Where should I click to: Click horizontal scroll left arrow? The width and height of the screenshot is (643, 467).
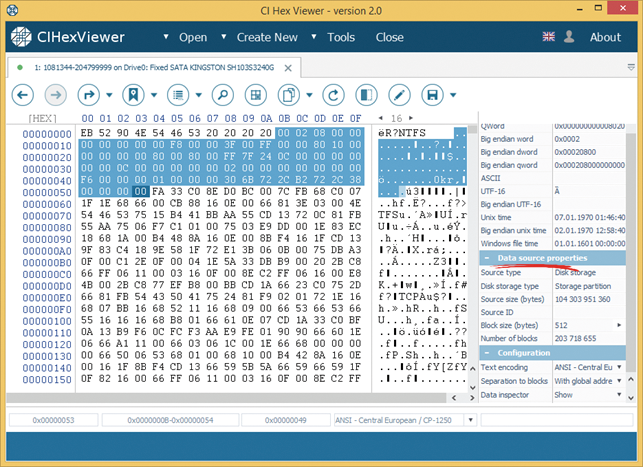coord(454,397)
